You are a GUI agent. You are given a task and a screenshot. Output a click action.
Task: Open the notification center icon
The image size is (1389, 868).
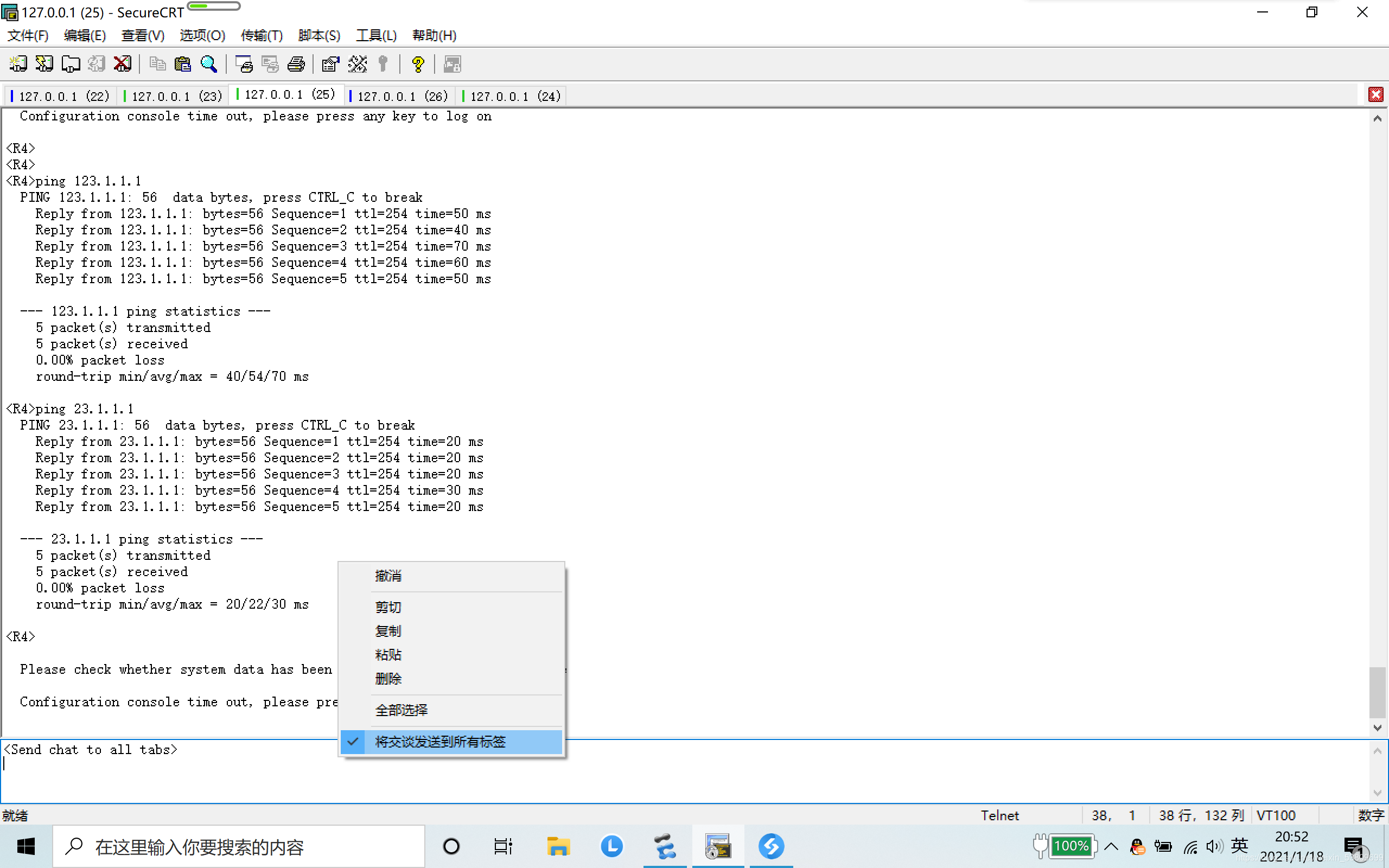[x=1355, y=846]
